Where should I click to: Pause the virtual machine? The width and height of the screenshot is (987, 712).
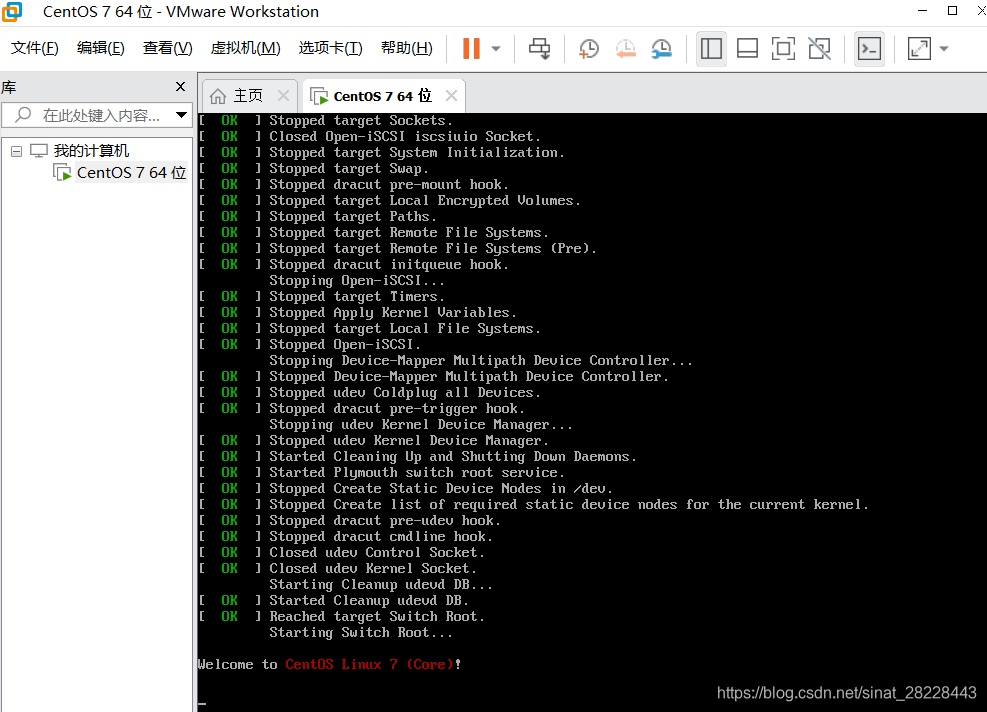pyautogui.click(x=471, y=48)
